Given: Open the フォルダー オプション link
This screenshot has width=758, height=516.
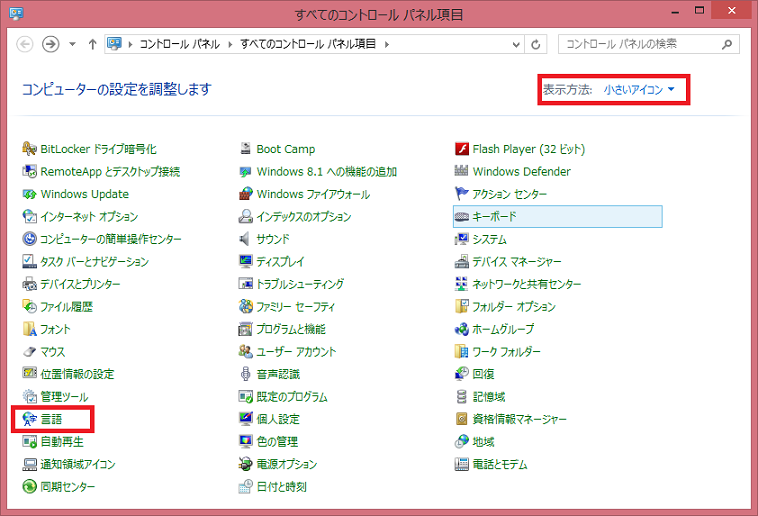Looking at the screenshot, I should (x=514, y=307).
